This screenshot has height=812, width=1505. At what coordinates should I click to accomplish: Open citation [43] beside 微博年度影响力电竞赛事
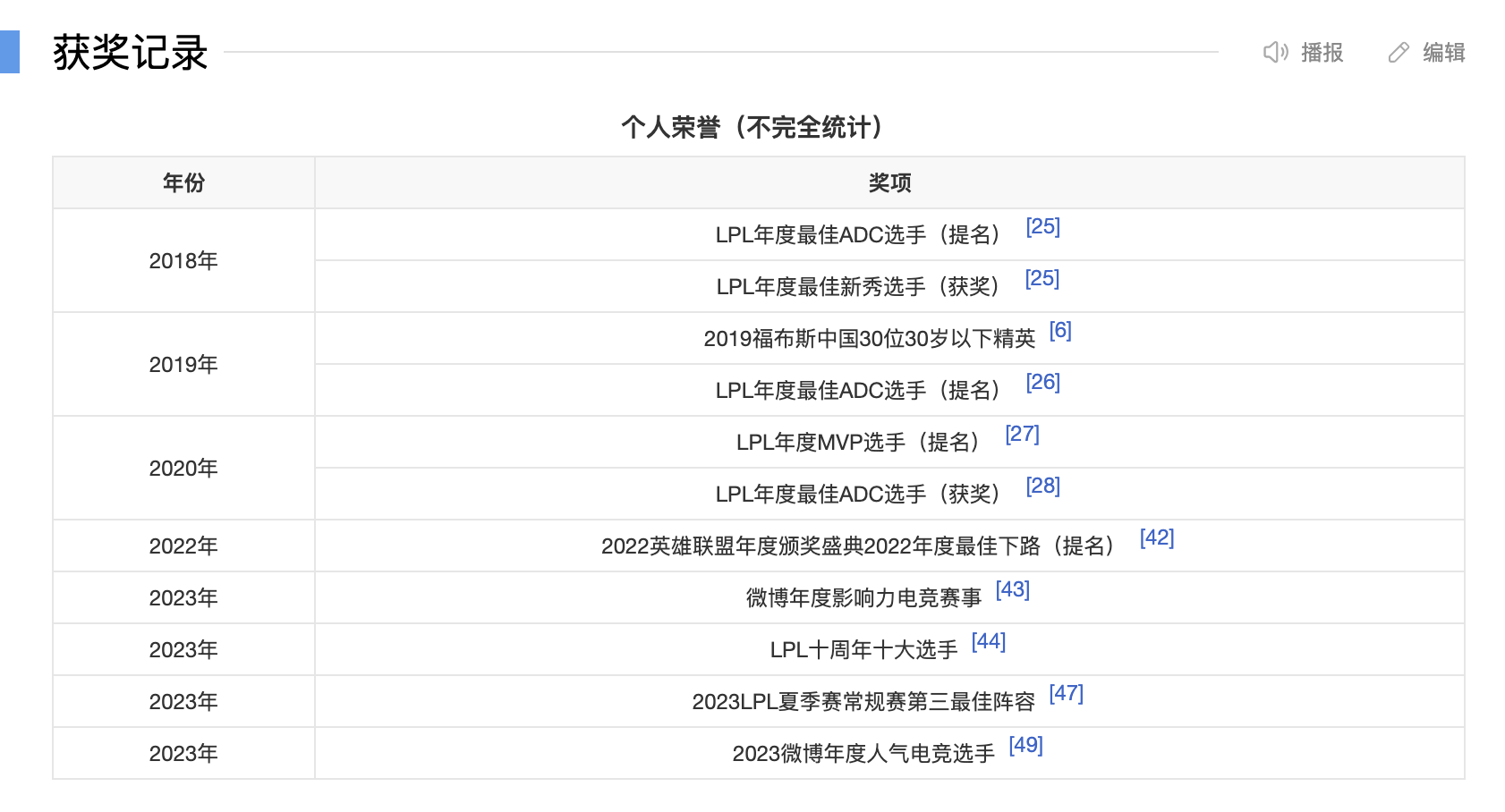1013,589
